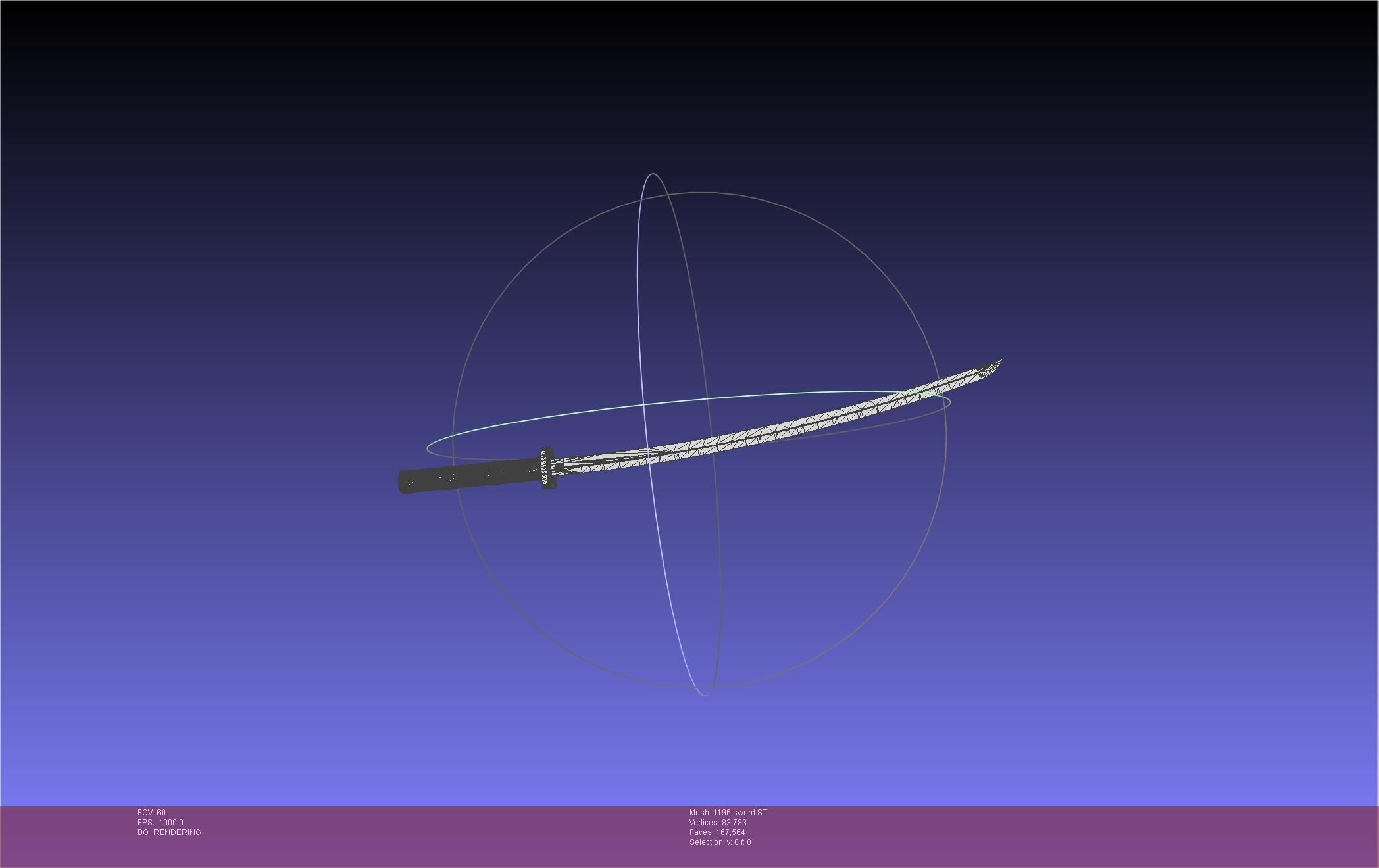
Task: Click the BO_RENDERING status text
Action: [169, 832]
